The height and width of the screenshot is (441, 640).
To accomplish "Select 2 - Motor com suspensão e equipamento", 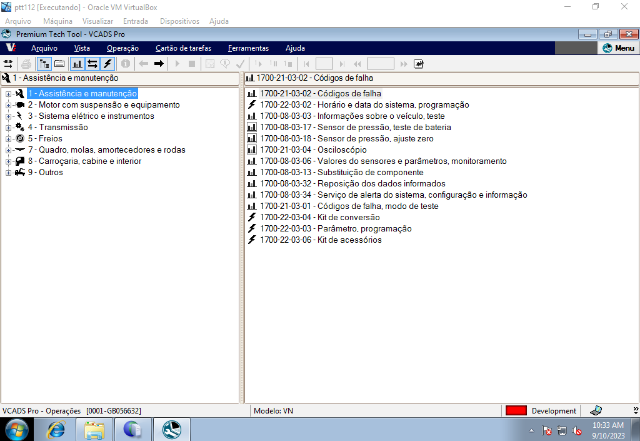I will click(104, 105).
